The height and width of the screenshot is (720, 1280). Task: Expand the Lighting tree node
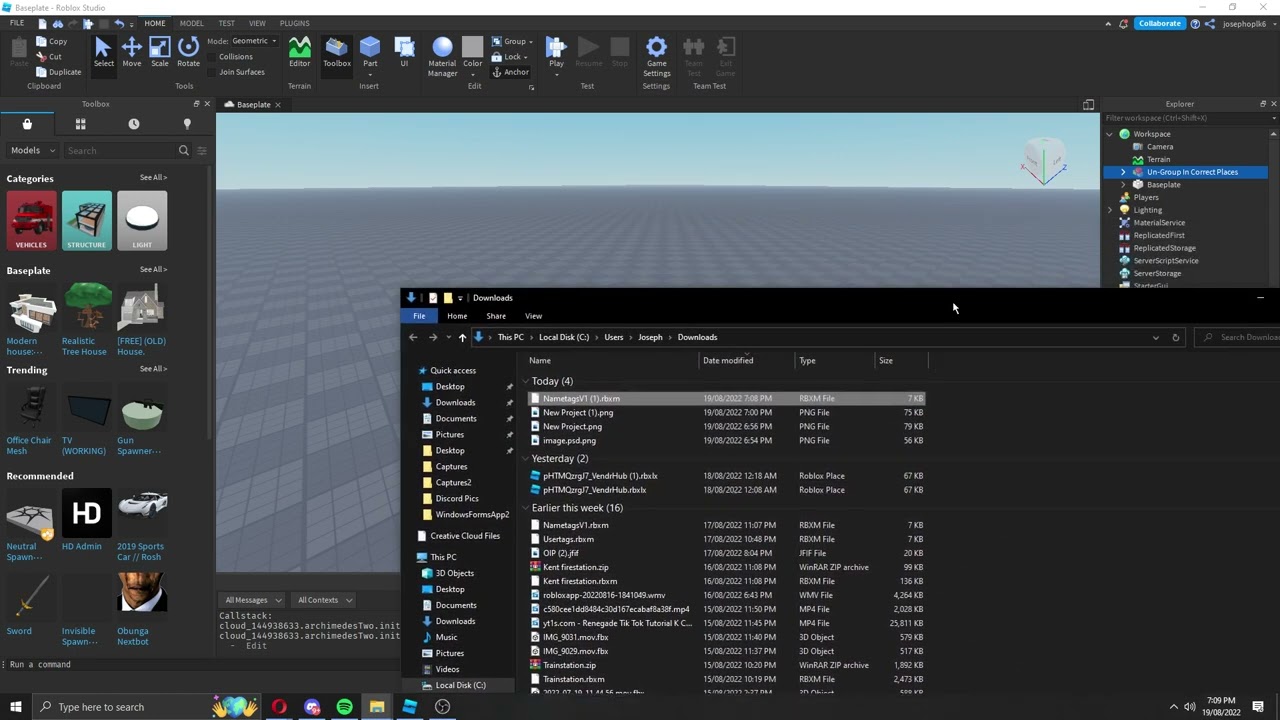click(x=1110, y=210)
